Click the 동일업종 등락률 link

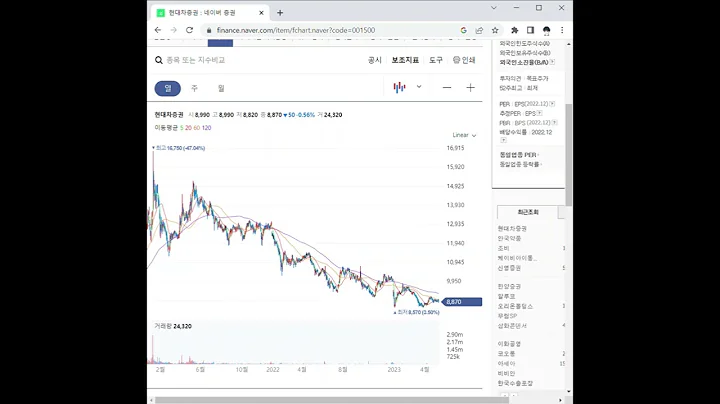coord(519,164)
